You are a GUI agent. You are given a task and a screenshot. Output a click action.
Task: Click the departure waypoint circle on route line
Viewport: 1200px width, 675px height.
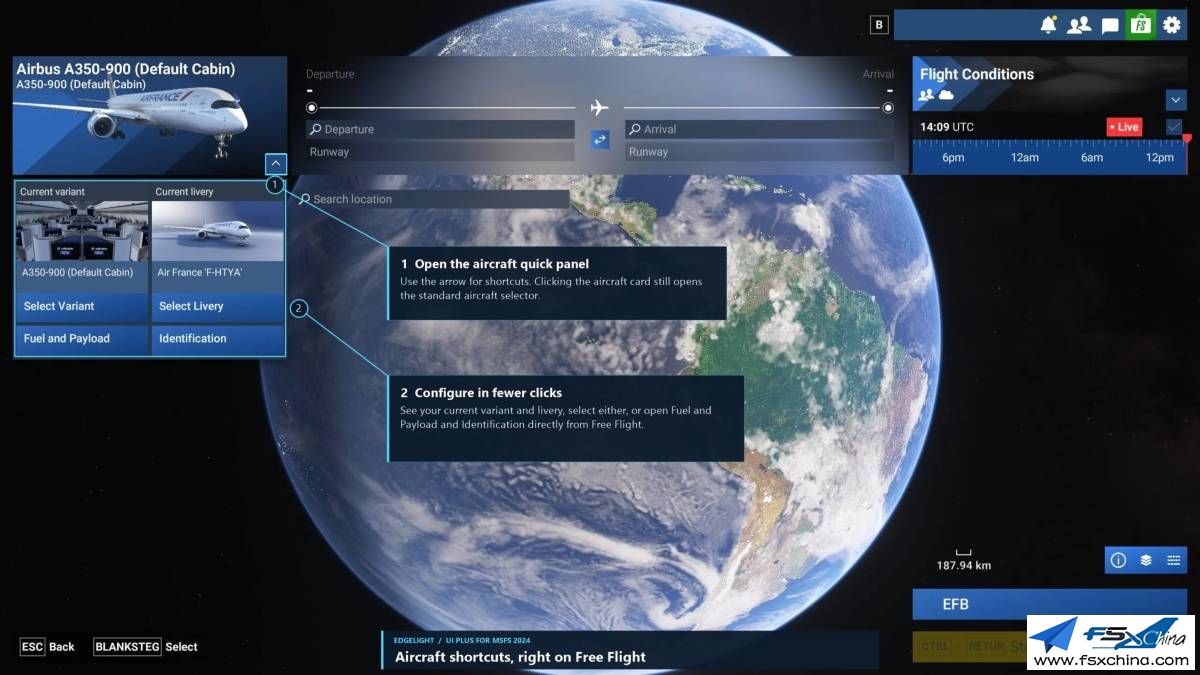(312, 107)
